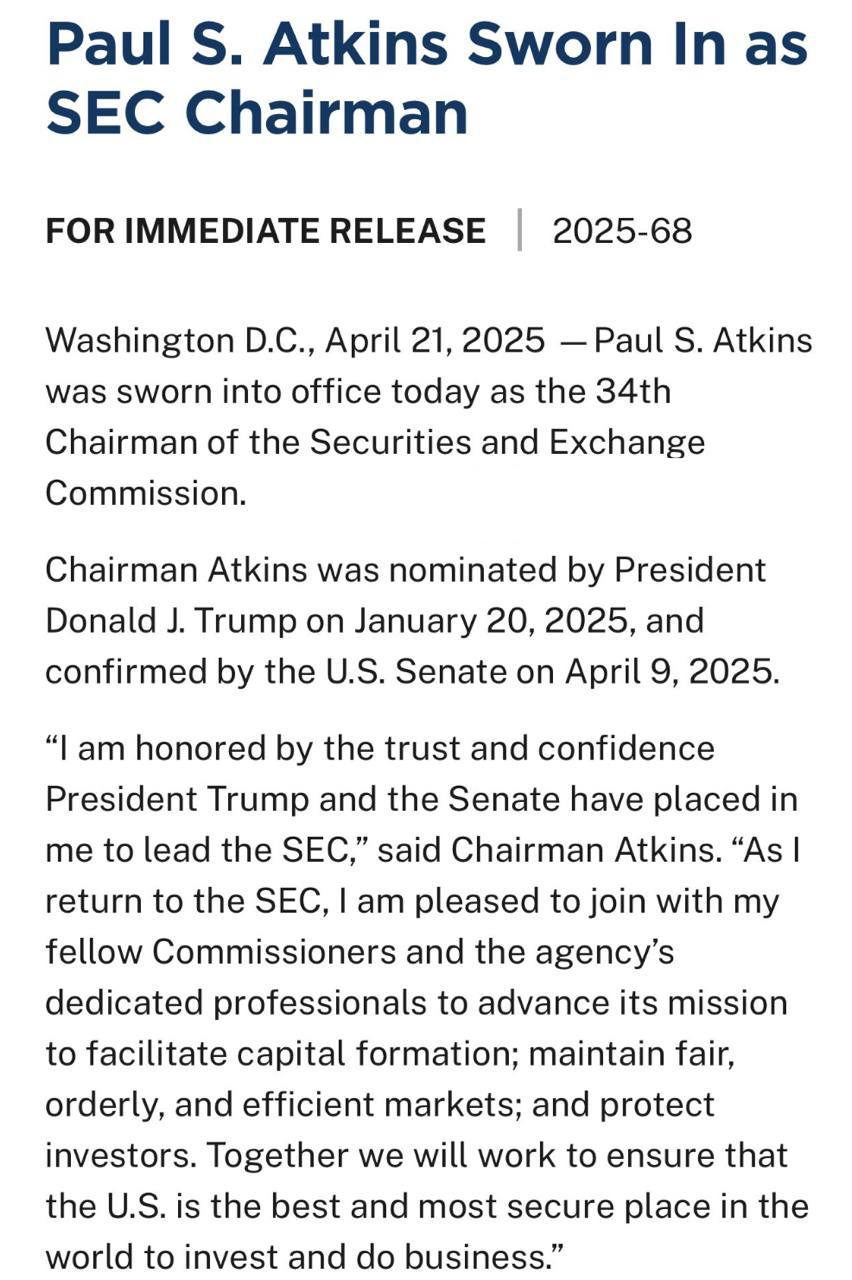852x1280 pixels.
Task: Click the closing line "world to invest and do business"
Action: [306, 1256]
